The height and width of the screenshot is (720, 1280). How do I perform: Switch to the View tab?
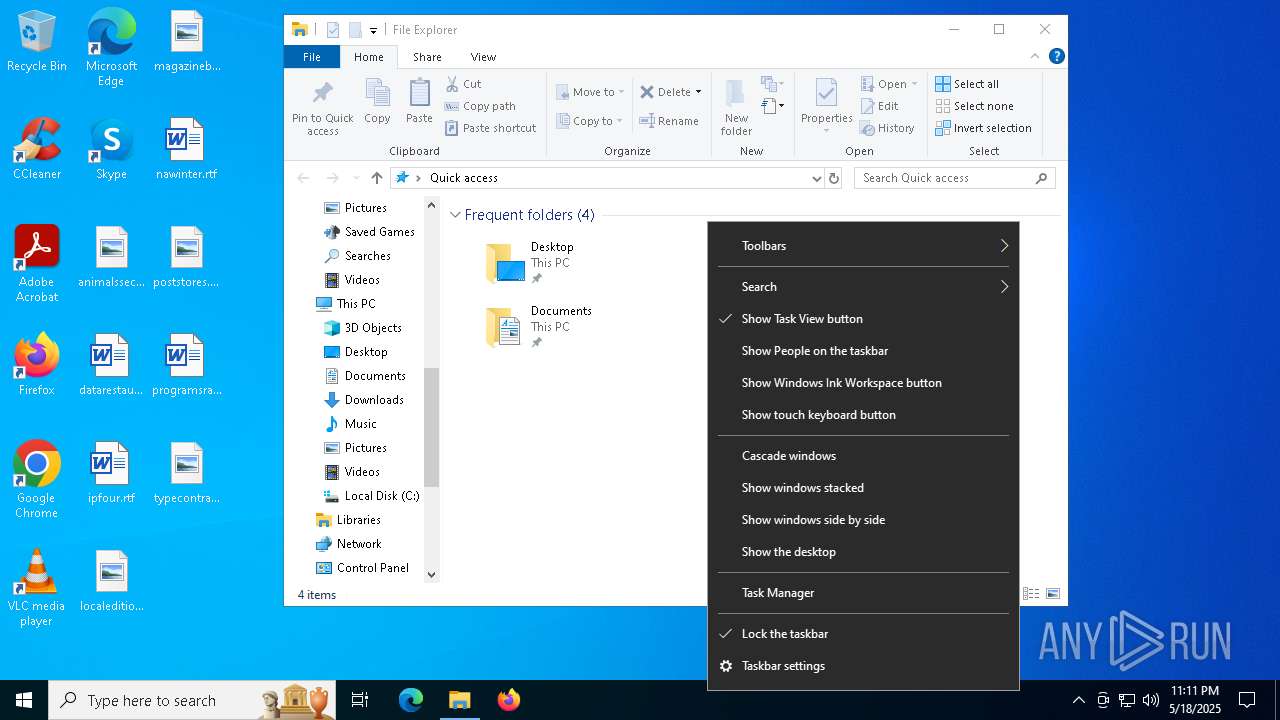(x=483, y=57)
